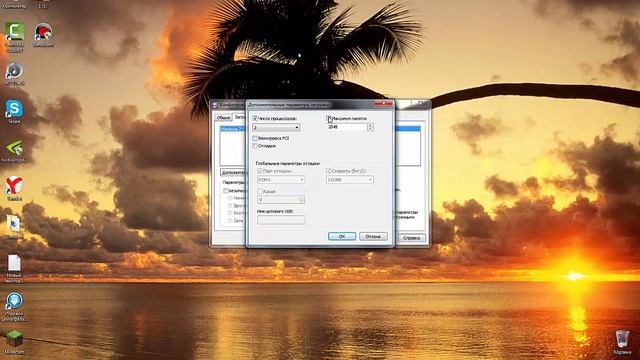Screen dimensions: 640x360
Task: Confirm the boot options with OK
Action: pyautogui.click(x=342, y=236)
